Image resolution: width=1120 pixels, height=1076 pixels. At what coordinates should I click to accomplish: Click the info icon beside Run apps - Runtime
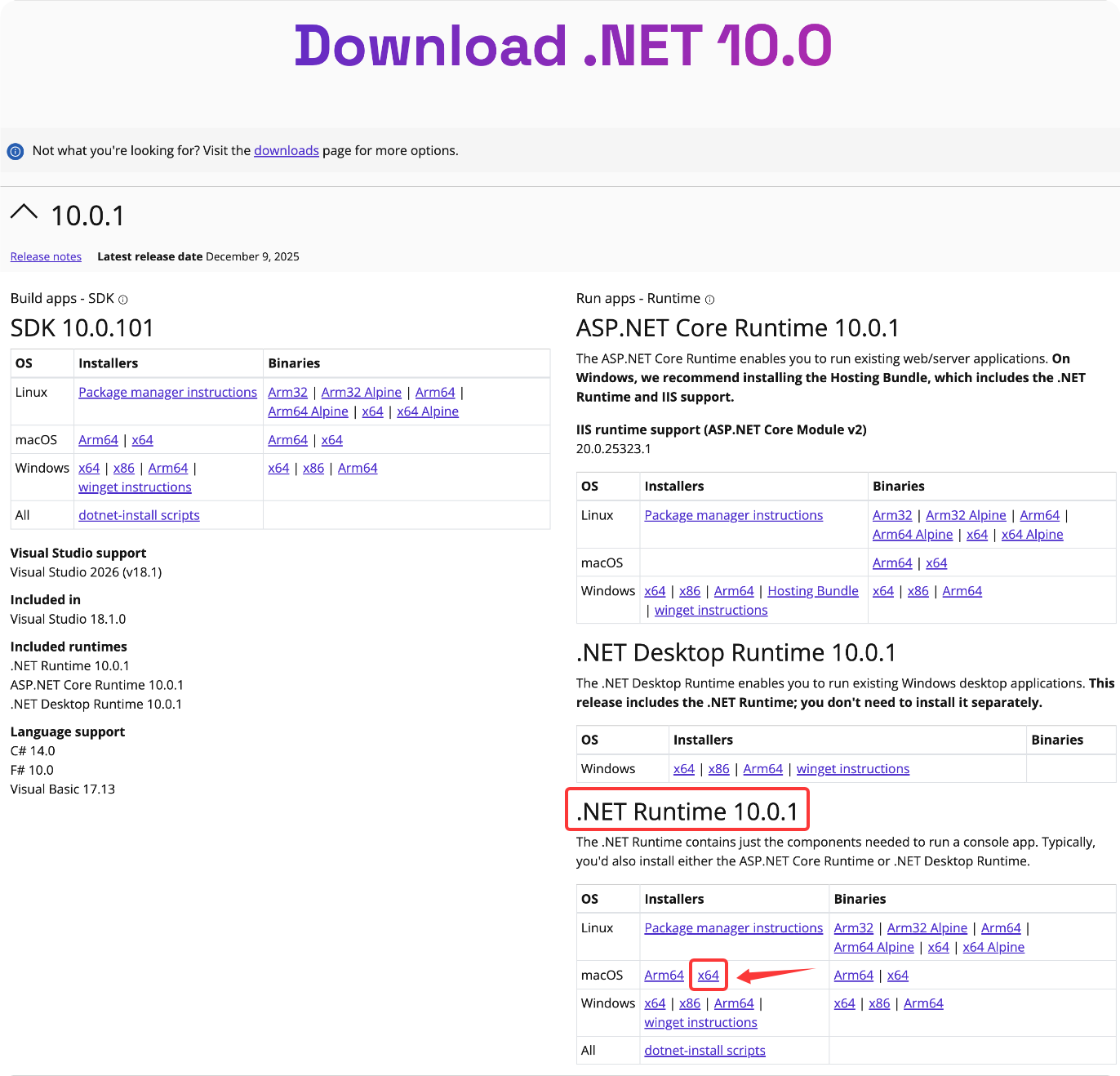[709, 300]
